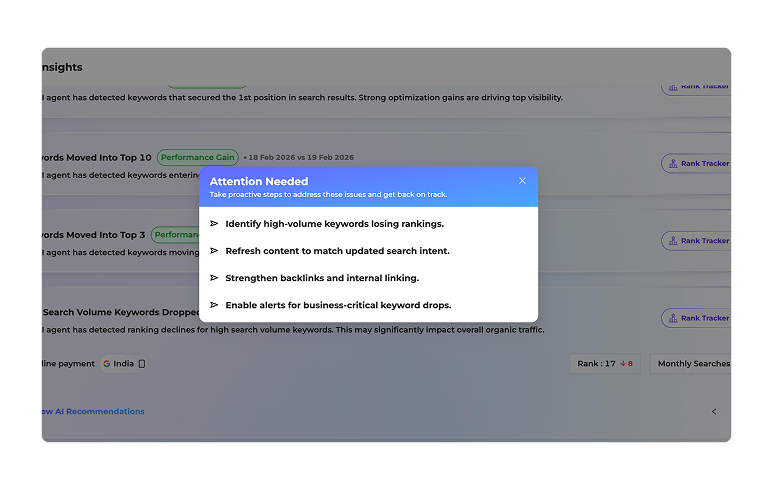Click the Google icon next to India
This screenshot has height=490, width=773.
(107, 364)
